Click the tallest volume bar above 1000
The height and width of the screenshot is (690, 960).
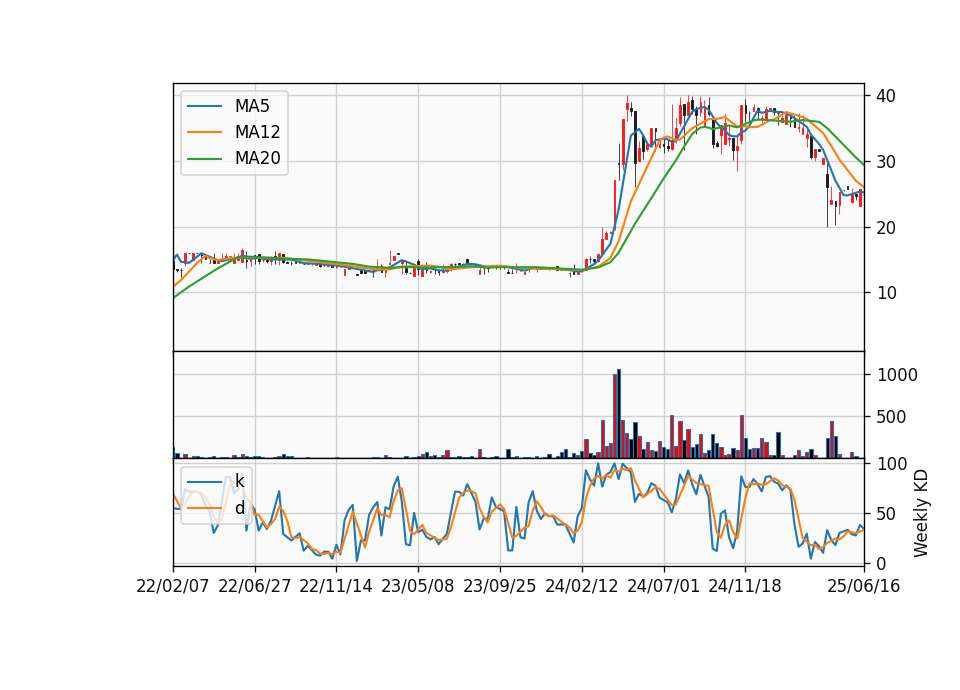point(619,414)
